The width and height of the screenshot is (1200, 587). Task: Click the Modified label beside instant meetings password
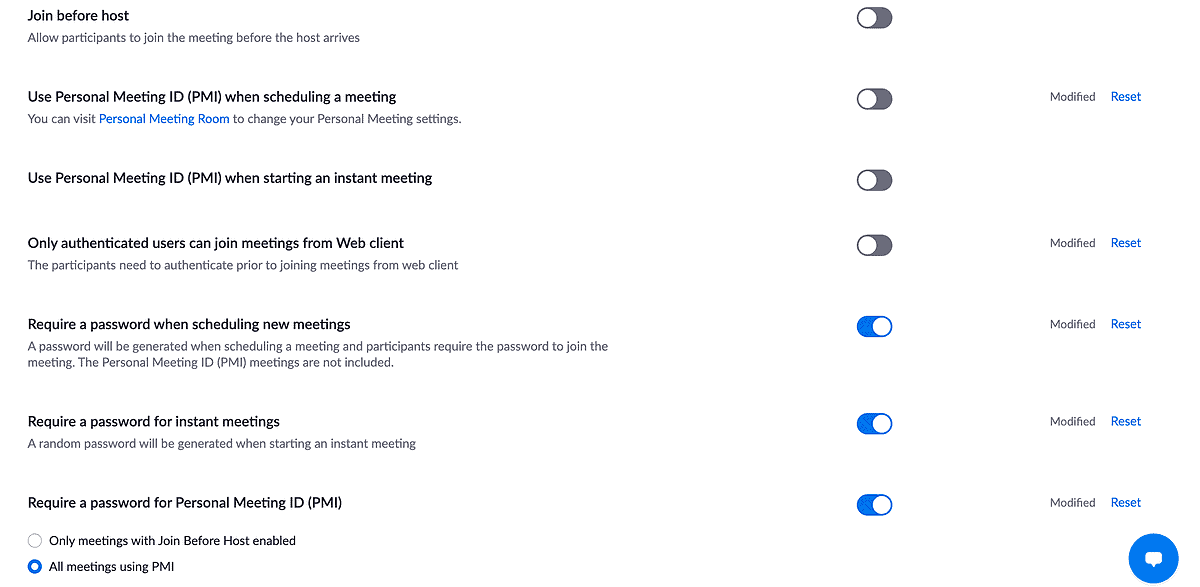(x=1073, y=422)
